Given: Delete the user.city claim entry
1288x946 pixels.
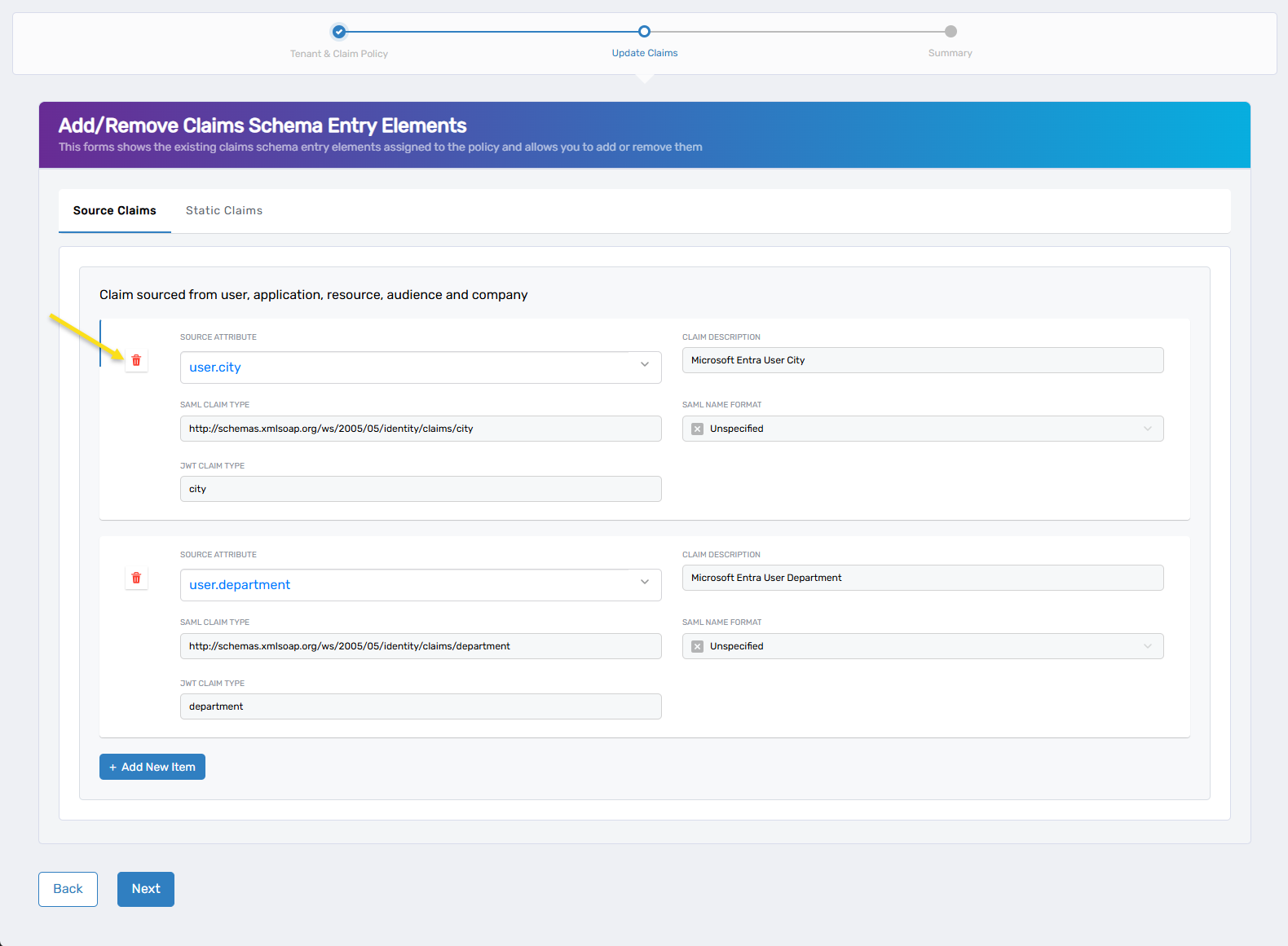Looking at the screenshot, I should 136,360.
